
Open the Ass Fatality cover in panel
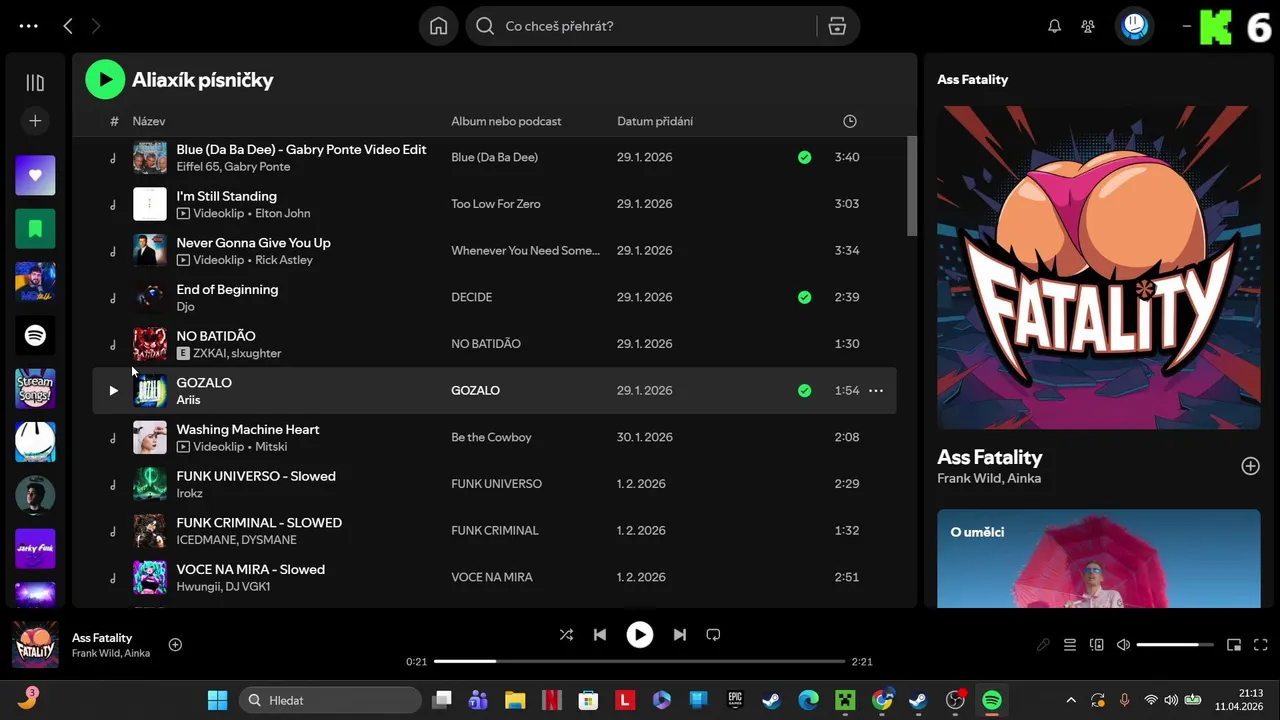click(1099, 267)
